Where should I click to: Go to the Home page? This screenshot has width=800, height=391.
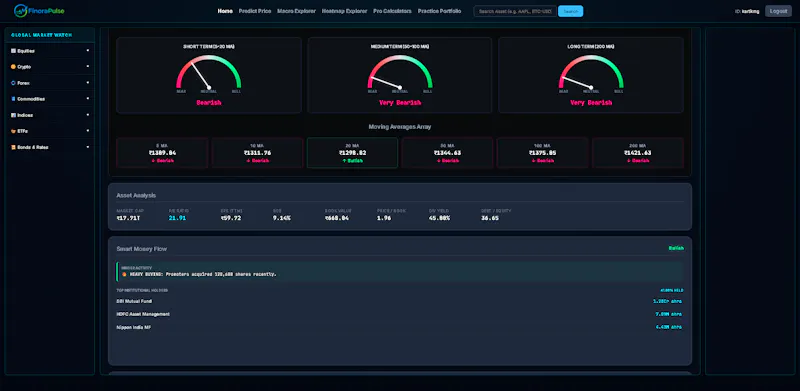click(225, 11)
